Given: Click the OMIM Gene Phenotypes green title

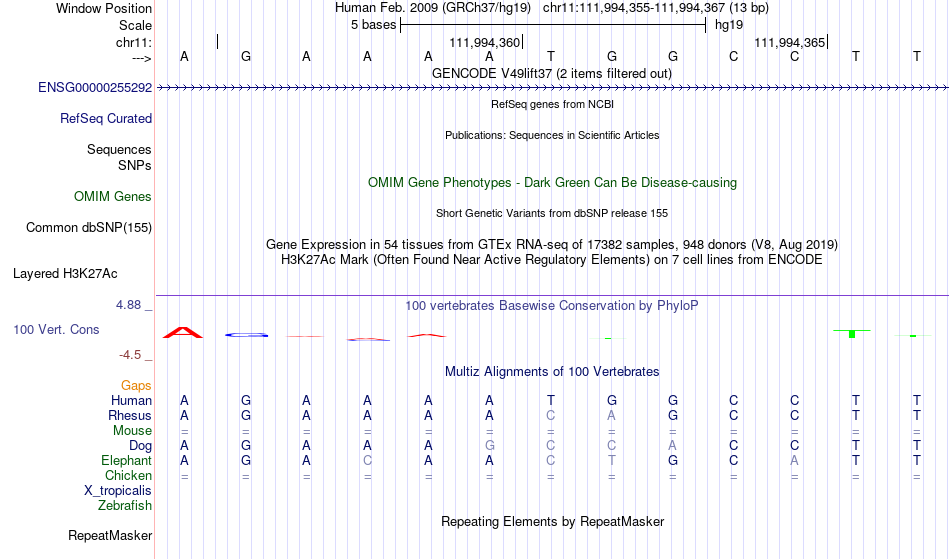Looking at the screenshot, I should [553, 182].
